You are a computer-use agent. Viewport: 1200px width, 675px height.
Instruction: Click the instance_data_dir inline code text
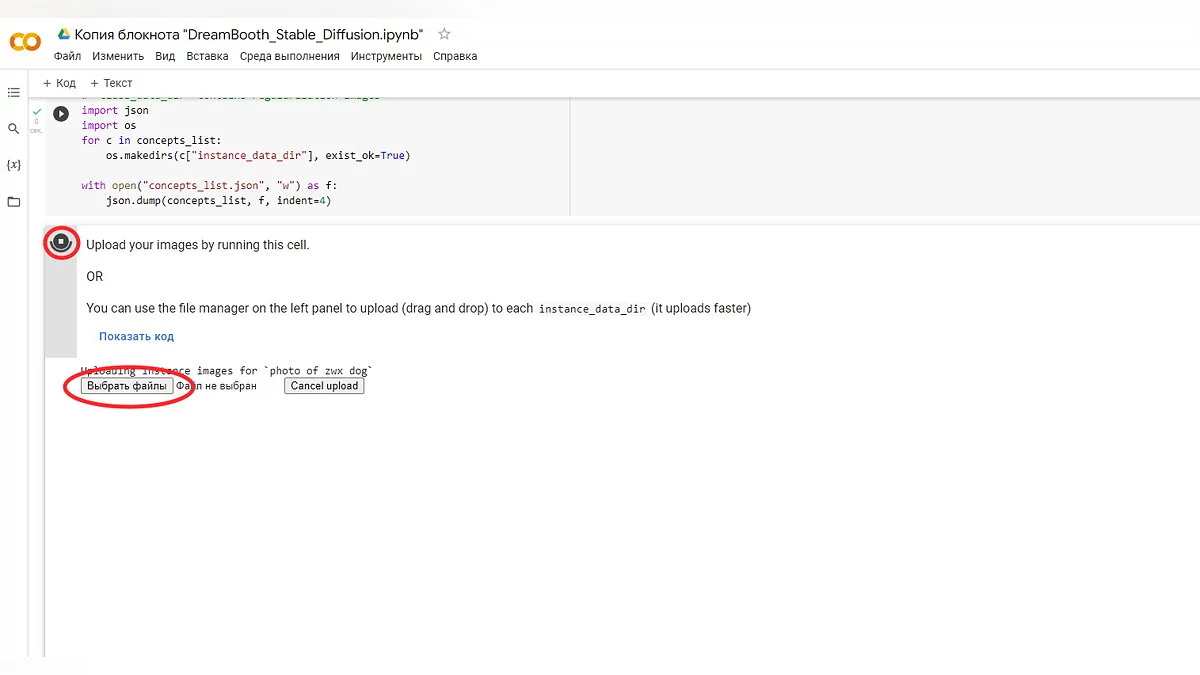(x=592, y=309)
